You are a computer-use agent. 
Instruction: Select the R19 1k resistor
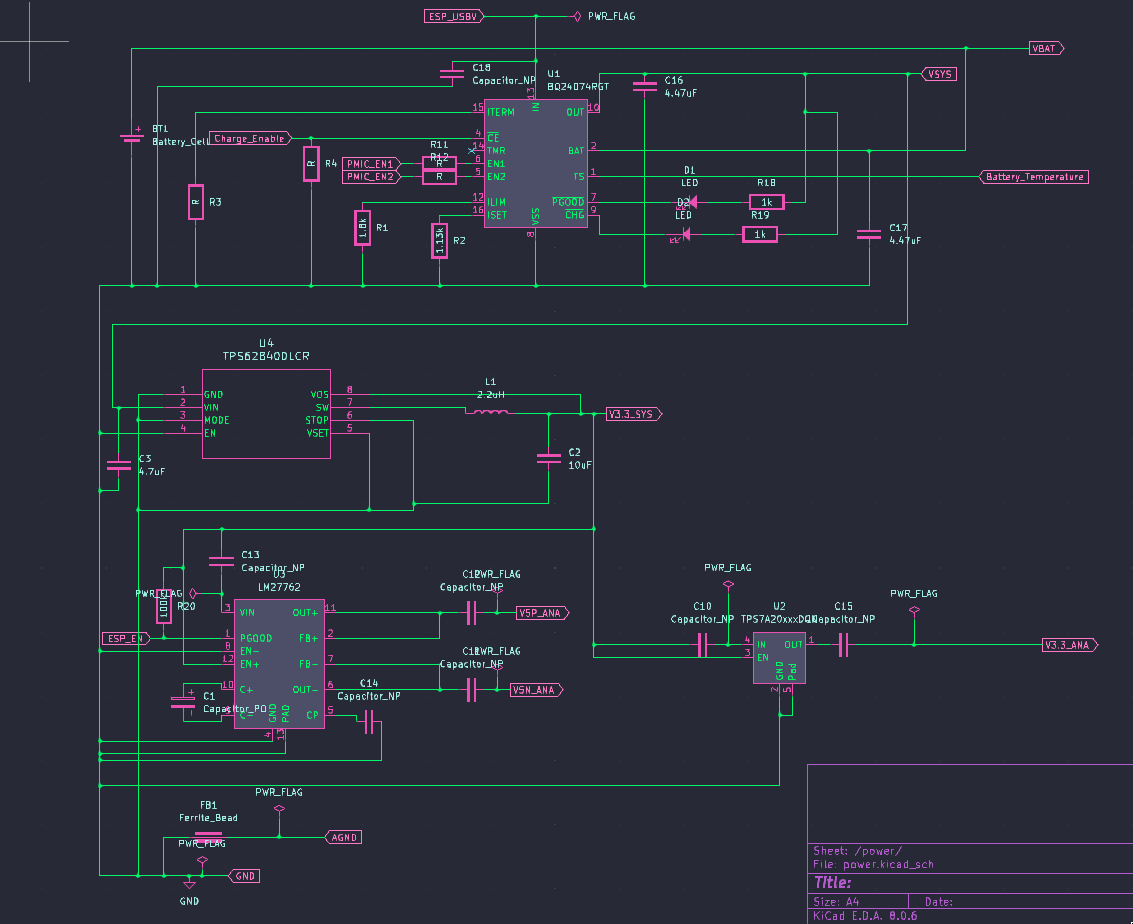760,234
